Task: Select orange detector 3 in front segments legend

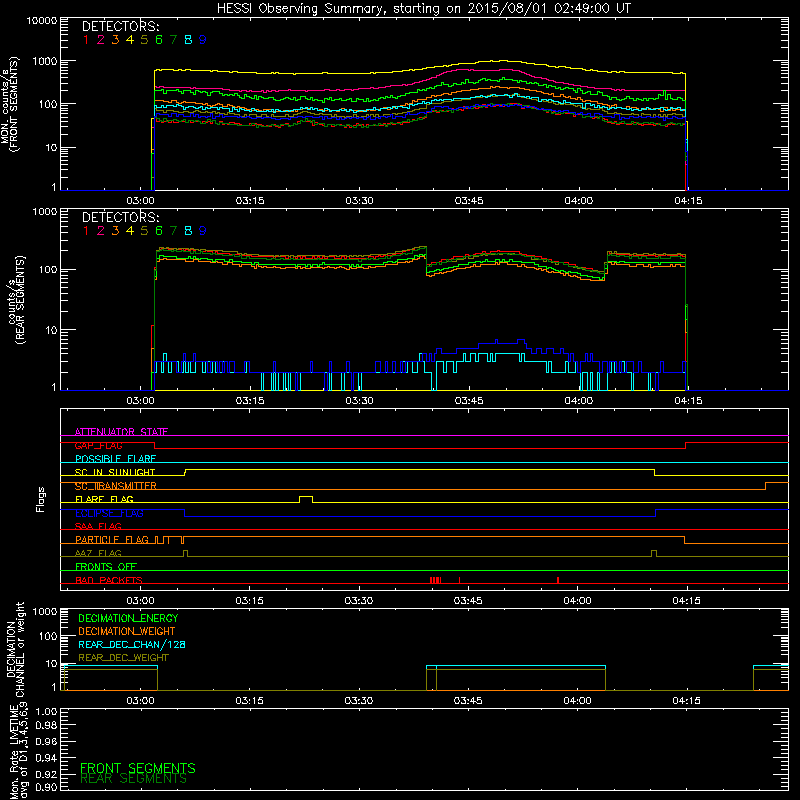Action: 115,40
